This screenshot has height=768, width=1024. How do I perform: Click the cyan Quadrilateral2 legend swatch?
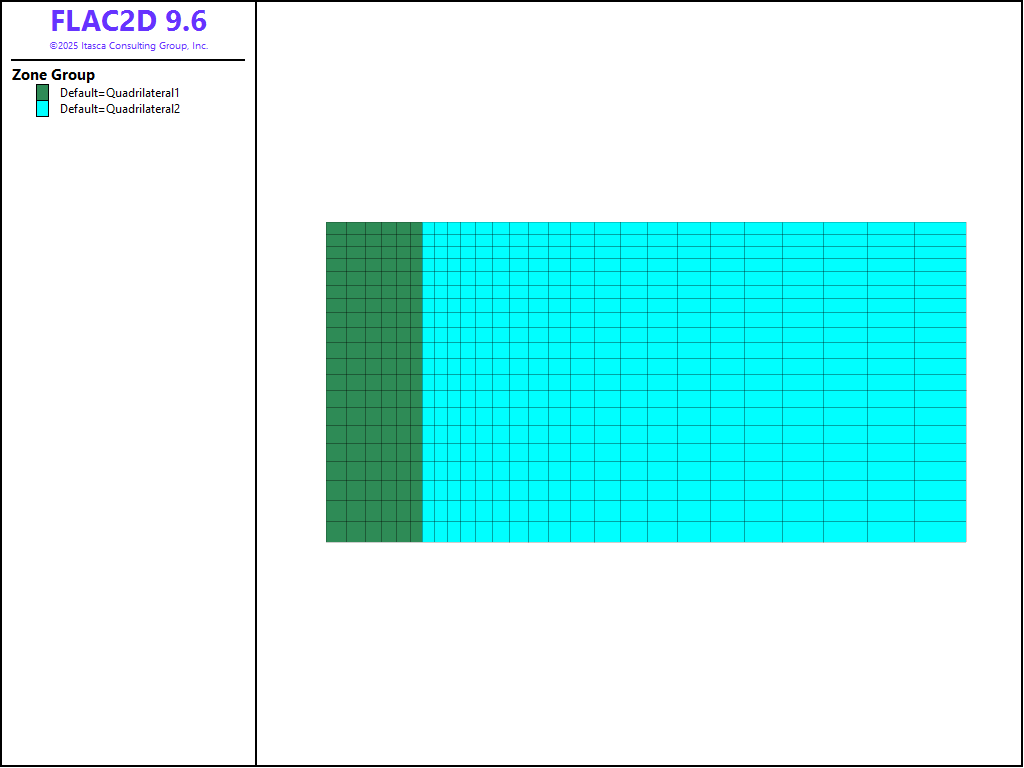pos(42,109)
